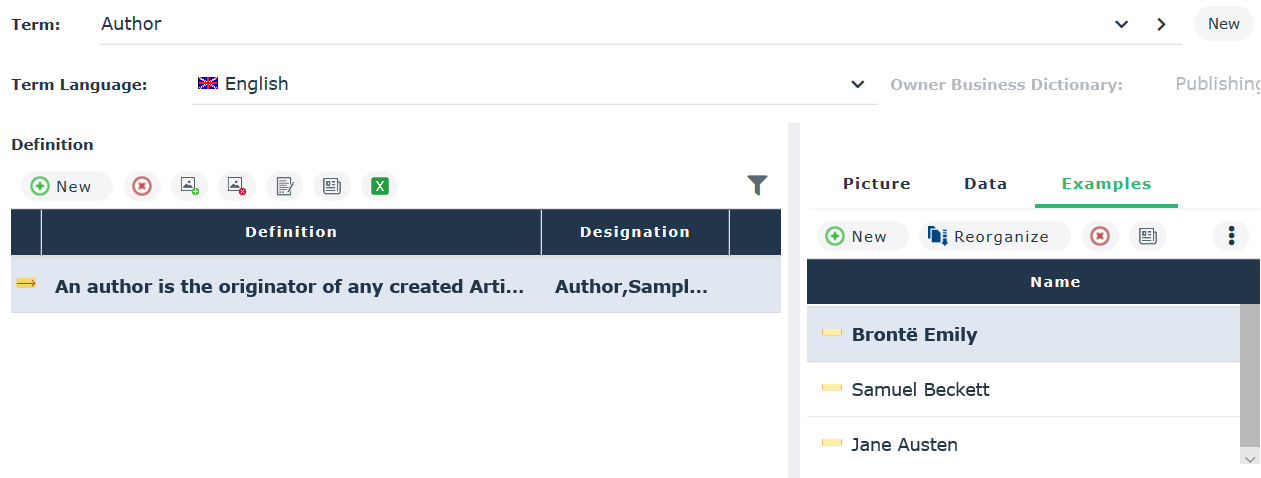
Task: Switch to the Picture tab
Action: (876, 184)
